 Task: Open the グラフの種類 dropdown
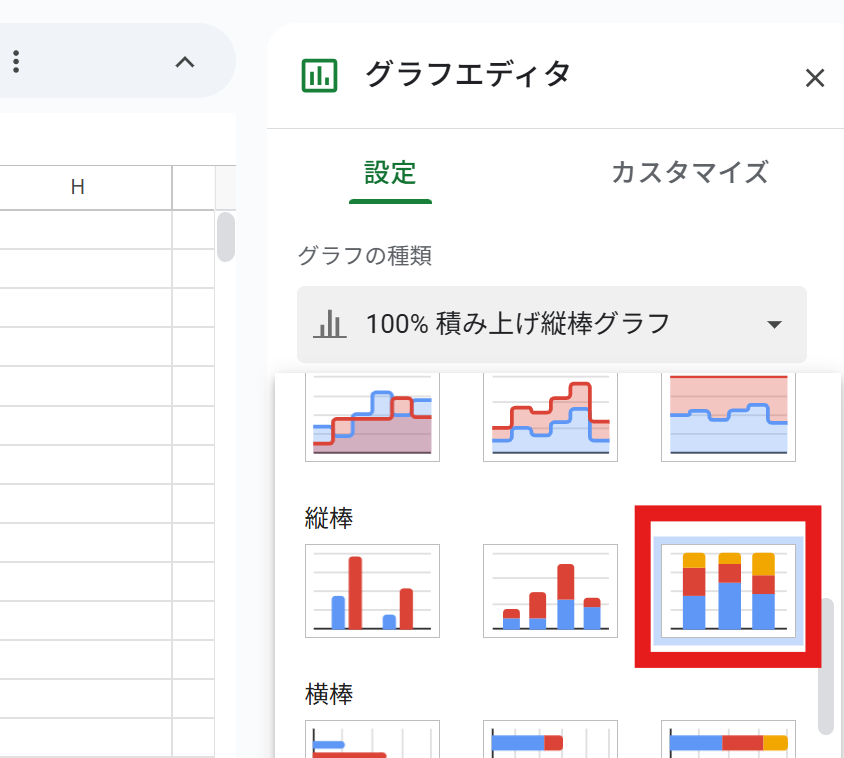(x=552, y=324)
